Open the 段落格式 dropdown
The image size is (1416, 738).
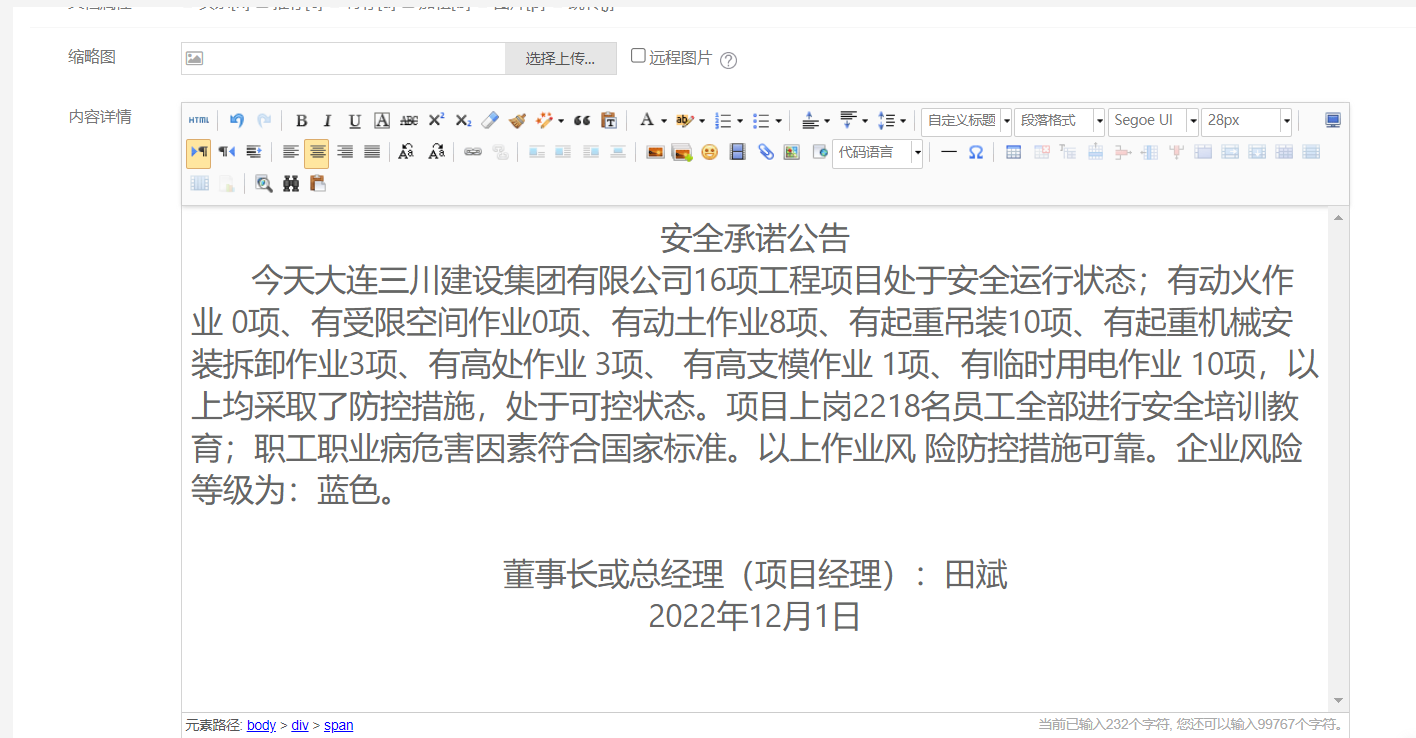(x=1059, y=121)
